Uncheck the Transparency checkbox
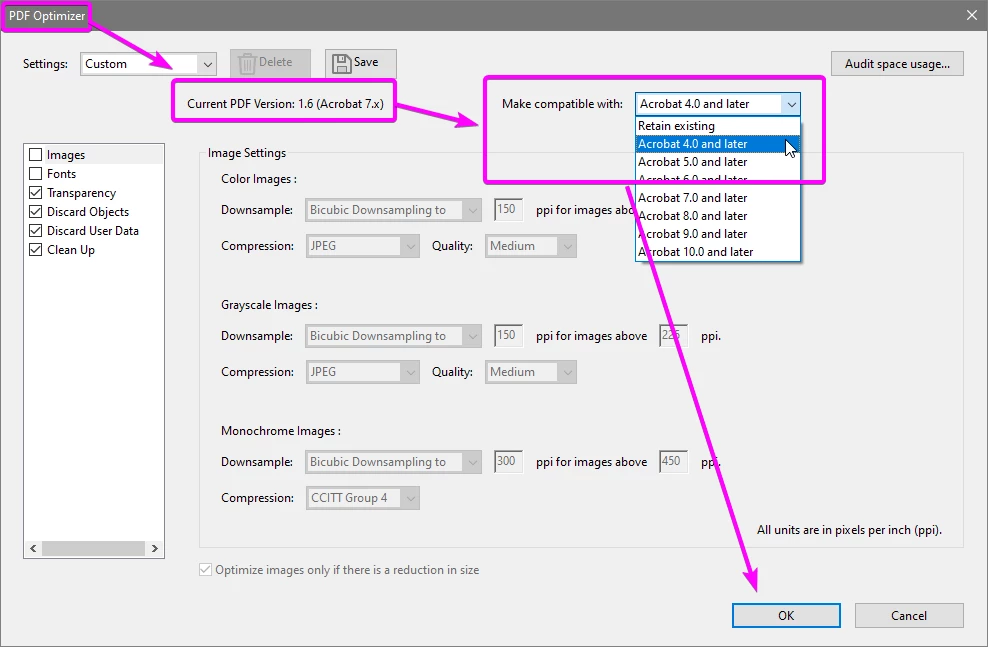Screen dimensions: 988x647 (x=36, y=193)
